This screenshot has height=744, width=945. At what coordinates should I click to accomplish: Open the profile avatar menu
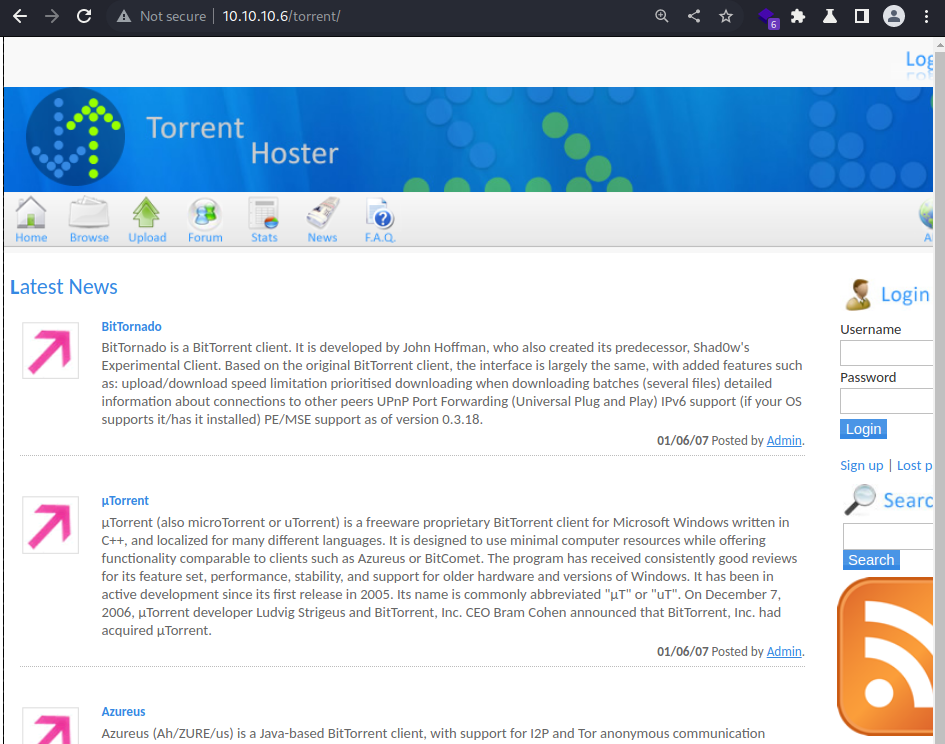point(894,16)
